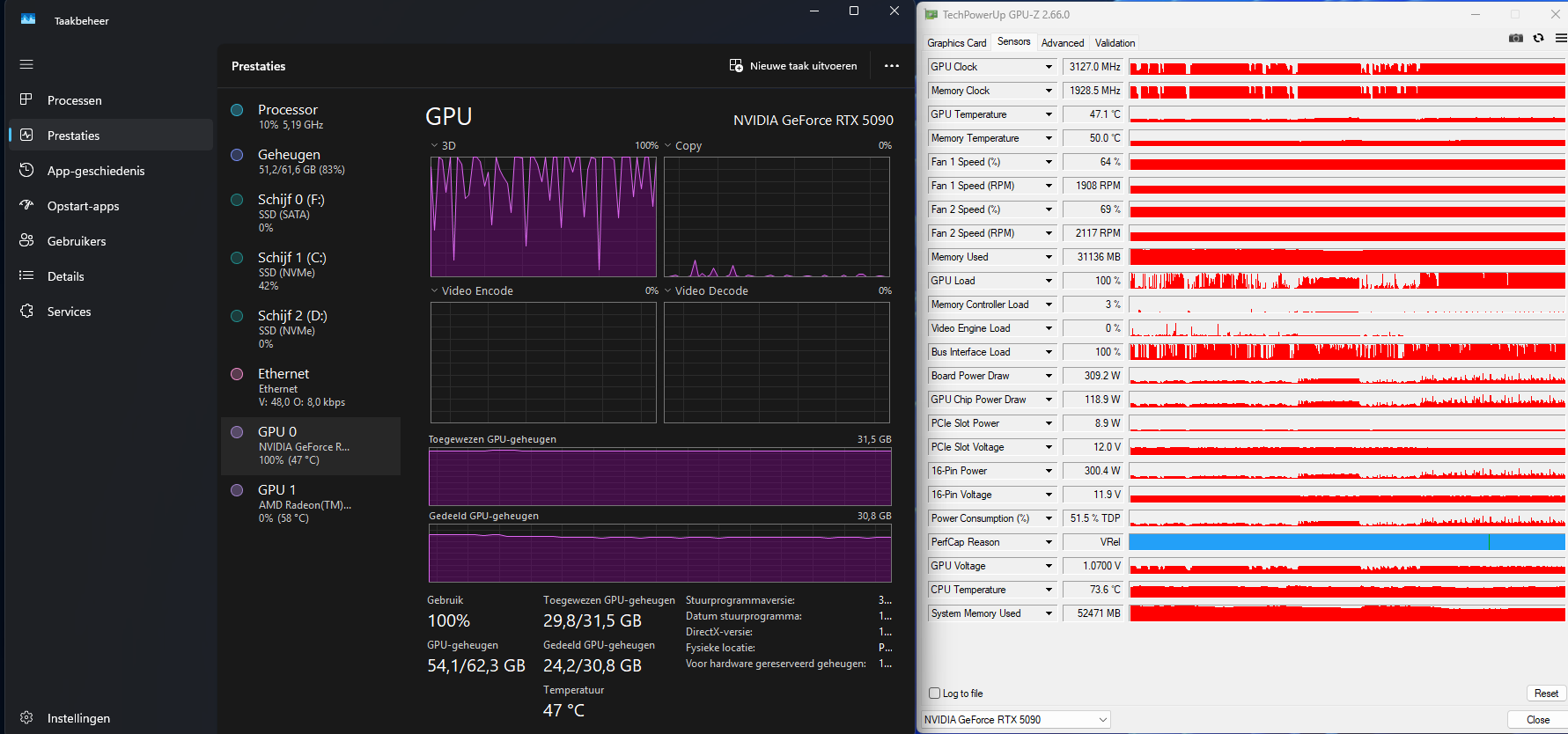Click the GPU 1 circle indicator icon
Image resolution: width=1568 pixels, height=734 pixels.
[x=237, y=490]
